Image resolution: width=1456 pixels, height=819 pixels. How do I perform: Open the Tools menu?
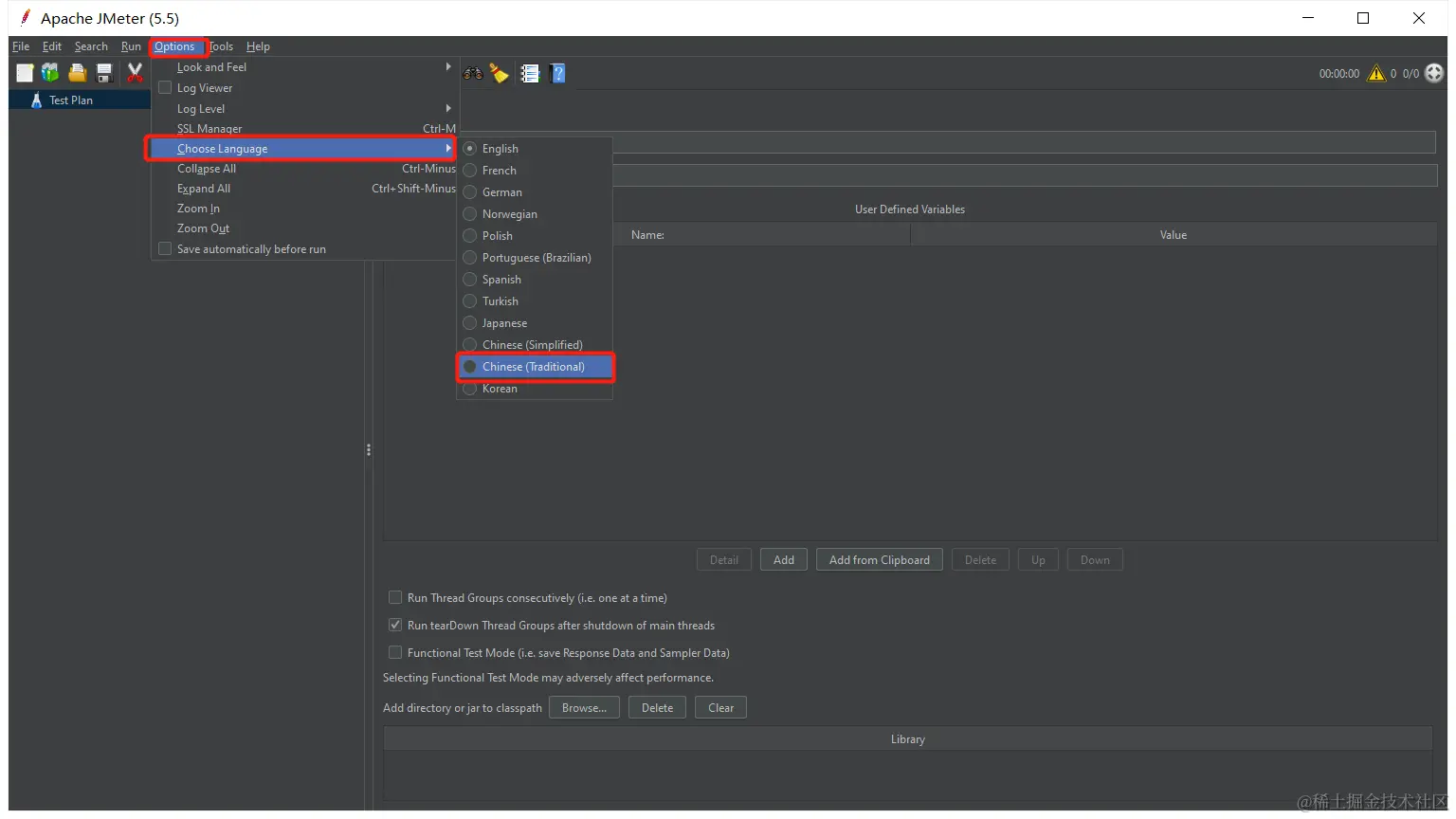click(x=221, y=46)
